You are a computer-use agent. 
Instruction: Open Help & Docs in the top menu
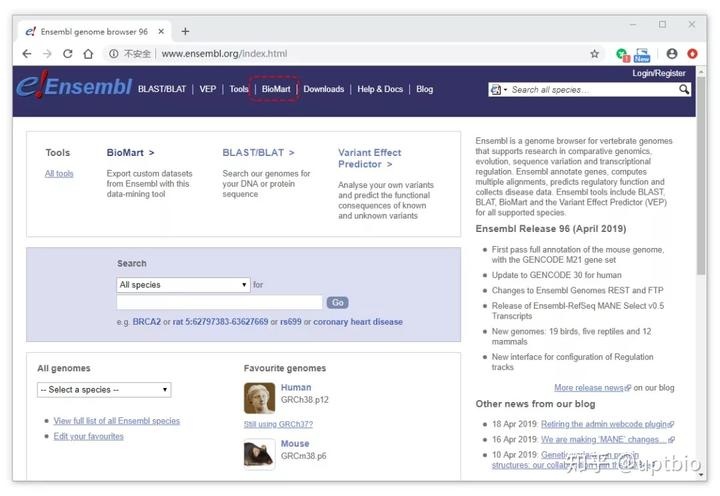[x=380, y=89]
